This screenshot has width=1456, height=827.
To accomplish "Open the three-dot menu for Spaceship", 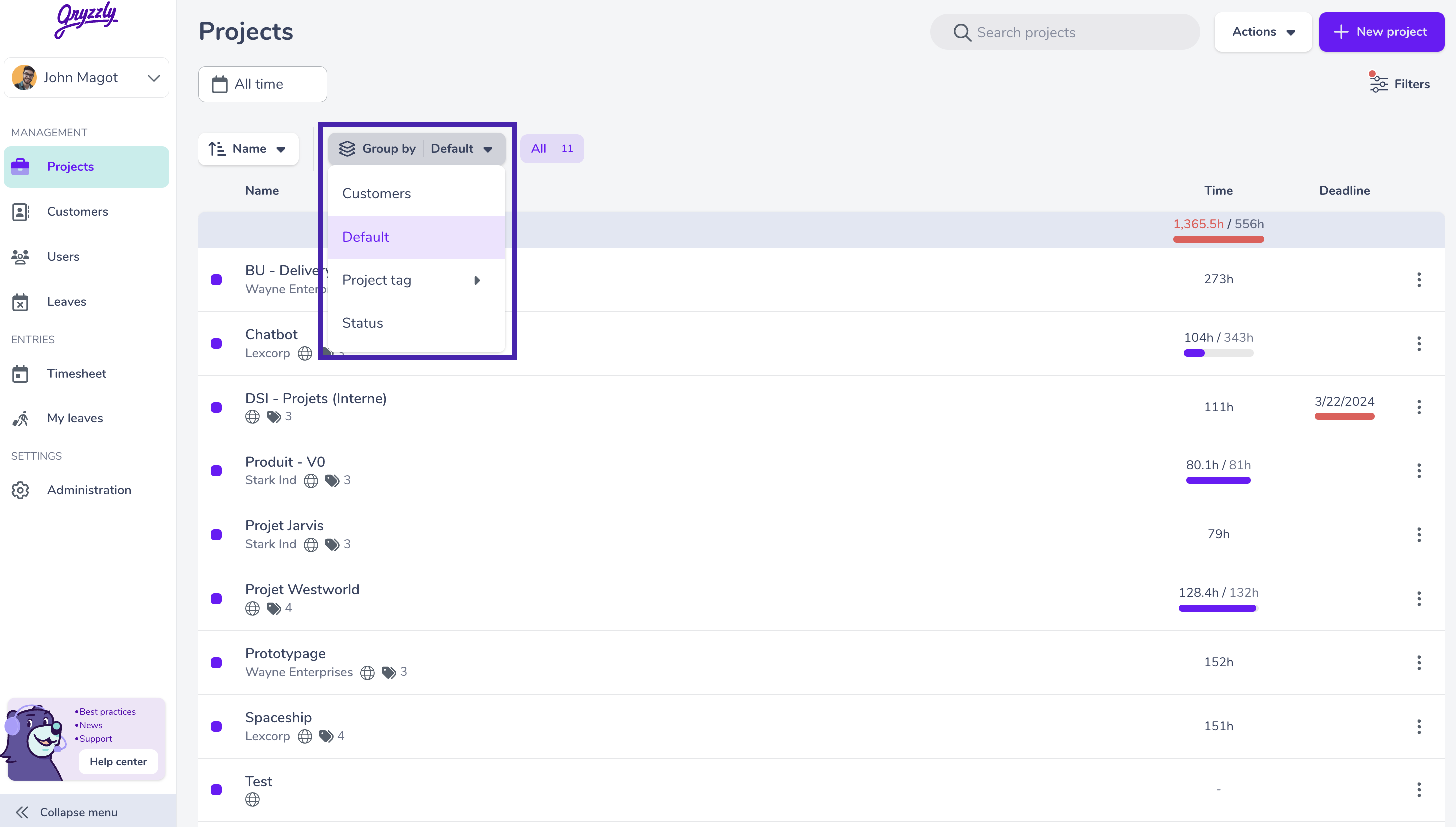I will 1419,727.
